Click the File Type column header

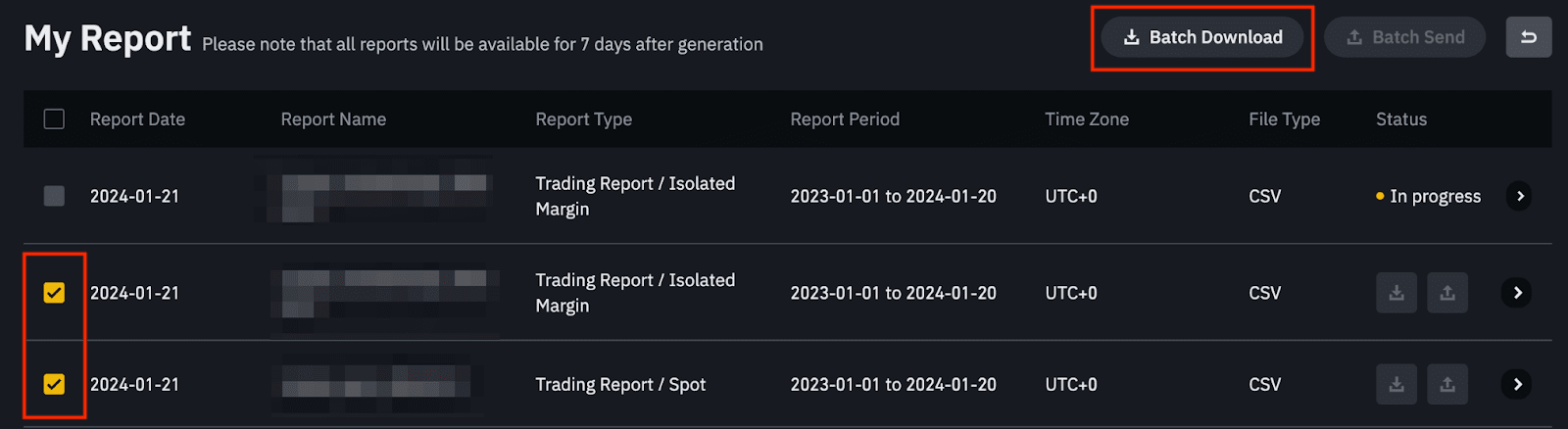(x=1284, y=119)
